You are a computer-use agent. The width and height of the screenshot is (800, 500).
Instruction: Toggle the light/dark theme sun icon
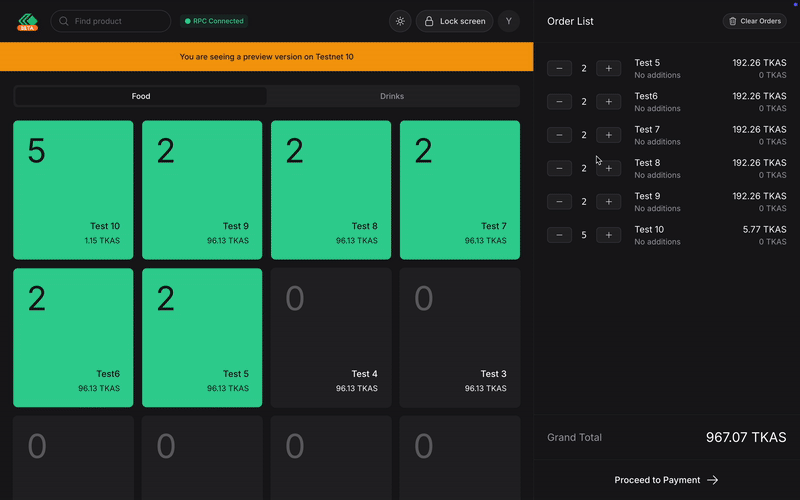pos(400,21)
